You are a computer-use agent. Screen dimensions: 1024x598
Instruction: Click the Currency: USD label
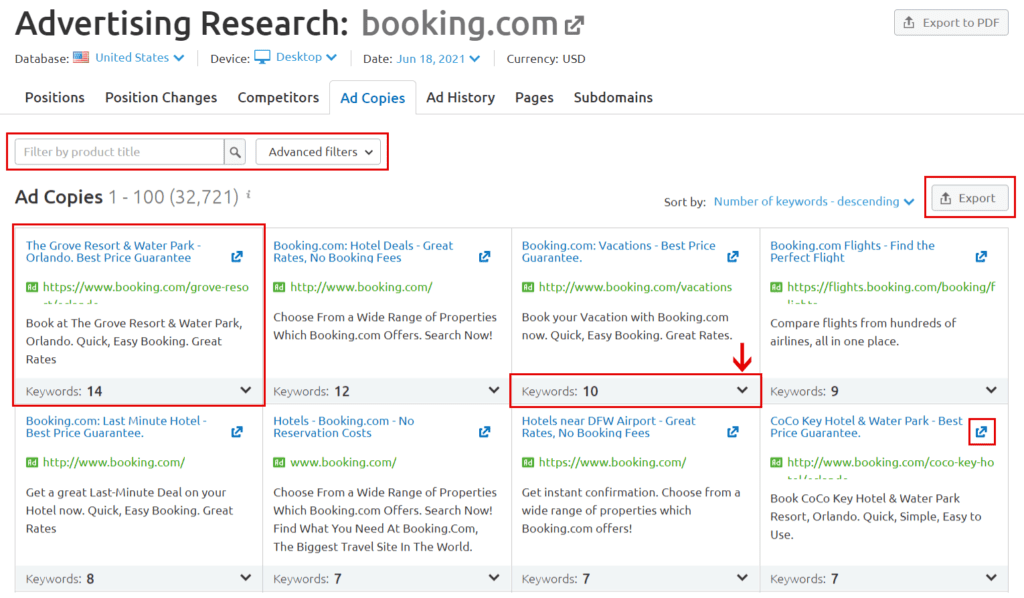(x=546, y=59)
